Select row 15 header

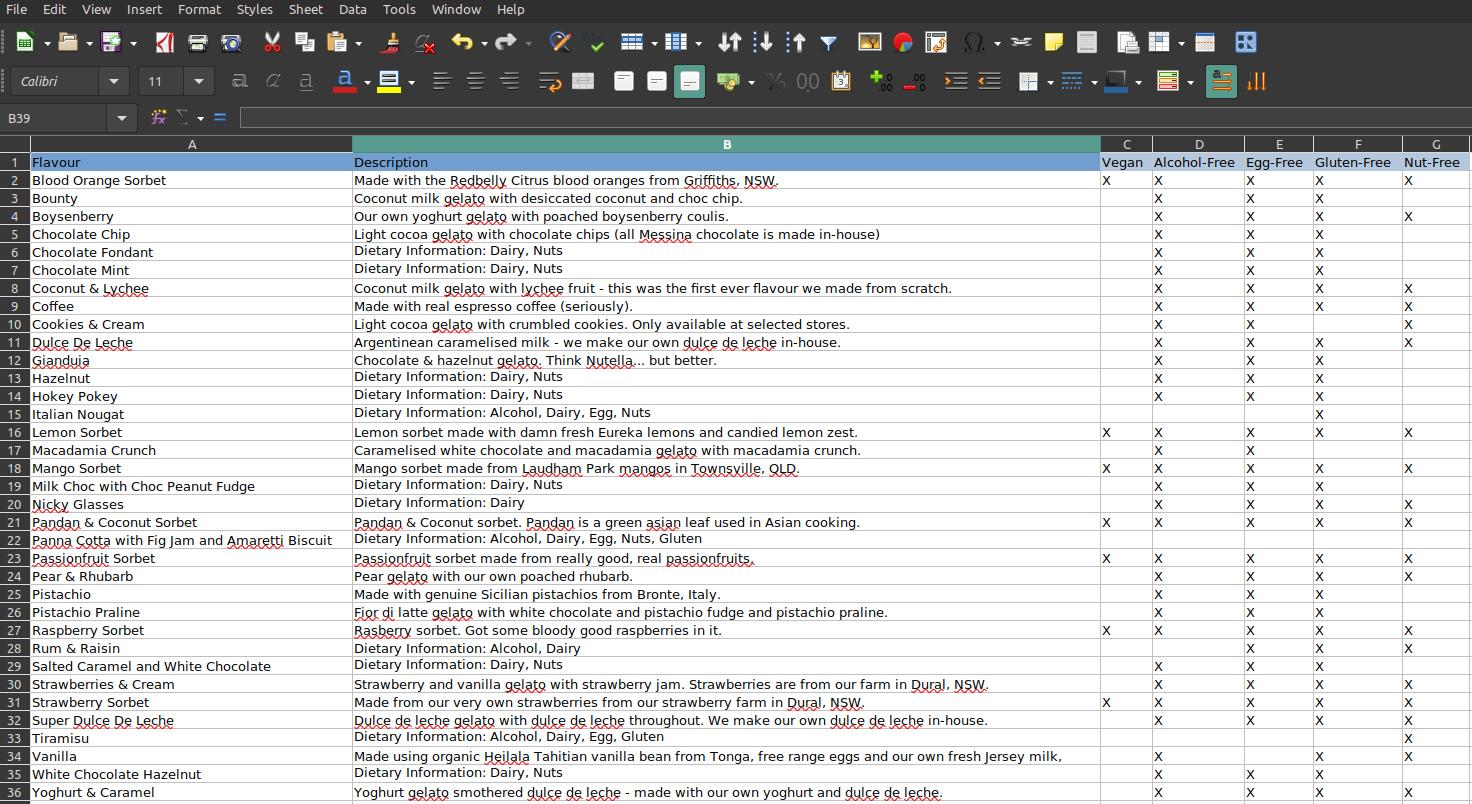[15, 414]
